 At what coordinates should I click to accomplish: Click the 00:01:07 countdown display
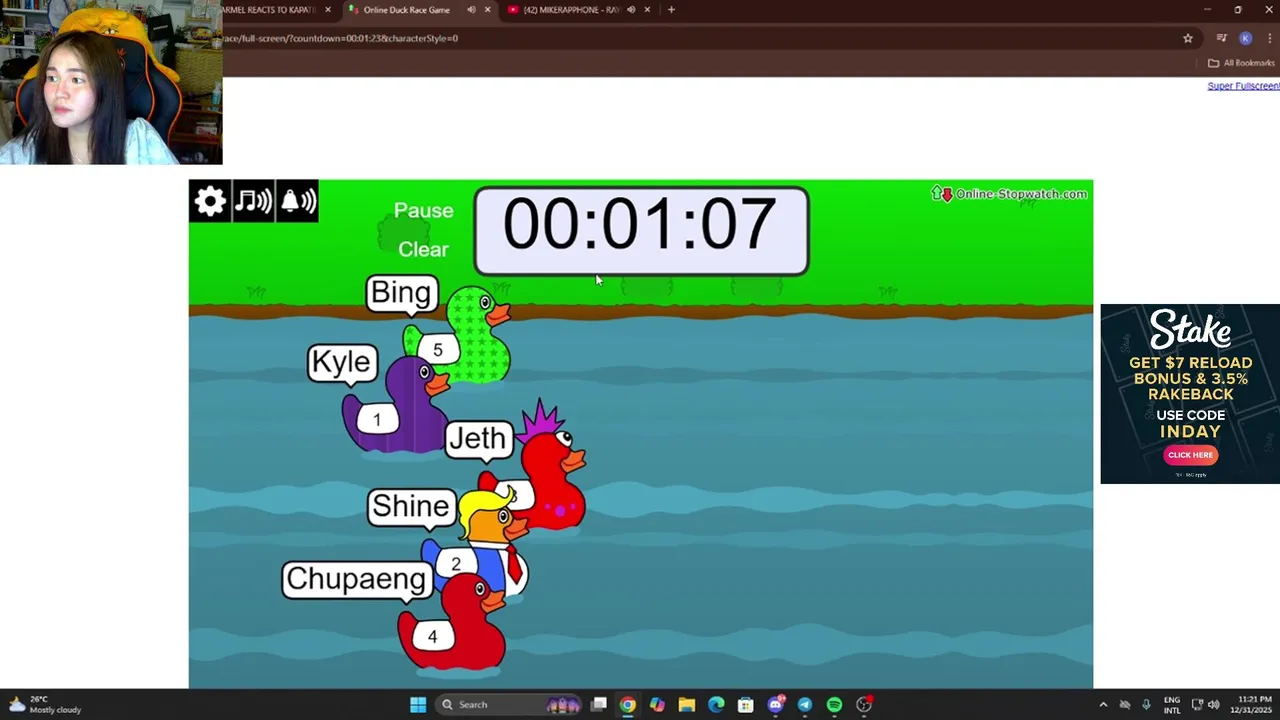coord(641,231)
